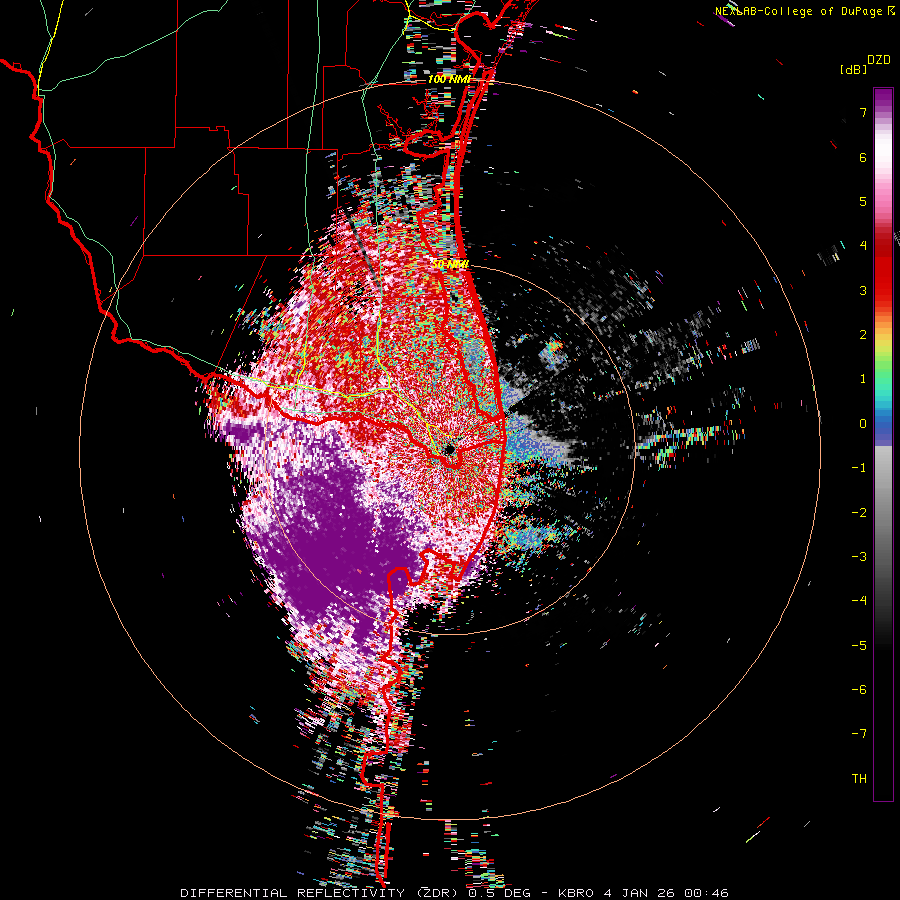Screen dimensions: 900x900
Task: Click the scale value 4
Action: (x=863, y=245)
